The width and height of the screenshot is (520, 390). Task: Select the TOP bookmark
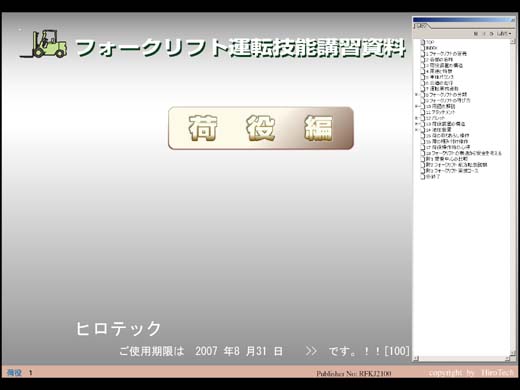(x=430, y=42)
